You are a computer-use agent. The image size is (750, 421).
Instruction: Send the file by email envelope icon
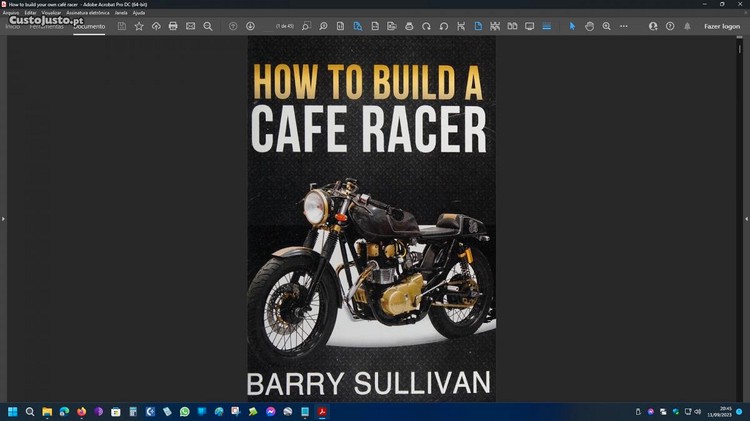tap(190, 26)
